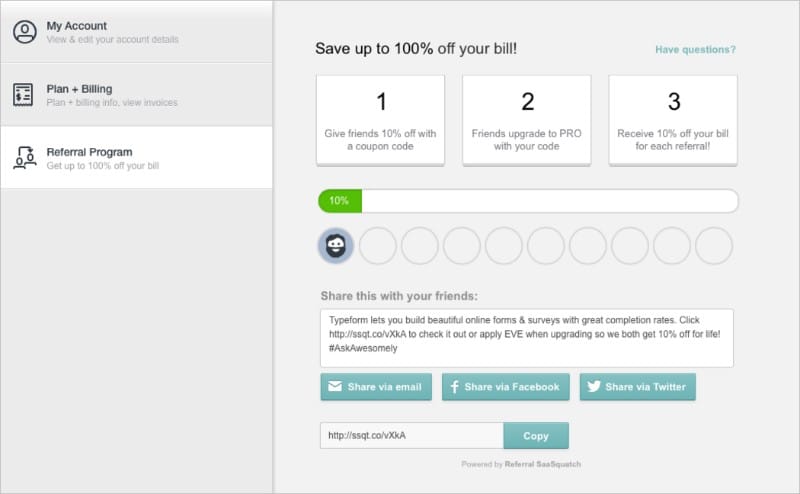Image resolution: width=800 pixels, height=494 pixels.
Task: Open the My Account section
Action: (x=136, y=32)
